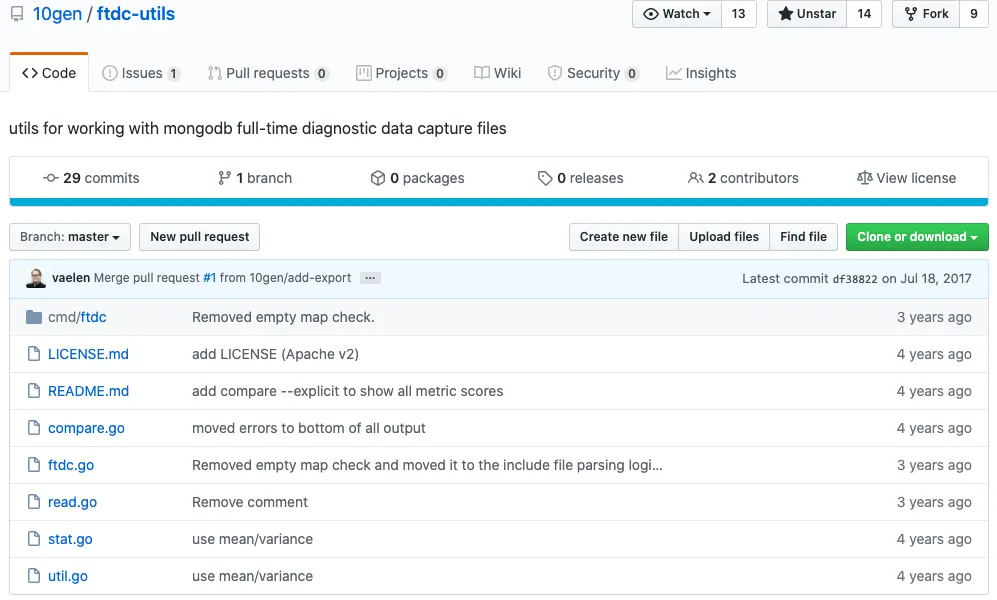Expand the Clone or download menu
997x600 pixels.
point(917,237)
